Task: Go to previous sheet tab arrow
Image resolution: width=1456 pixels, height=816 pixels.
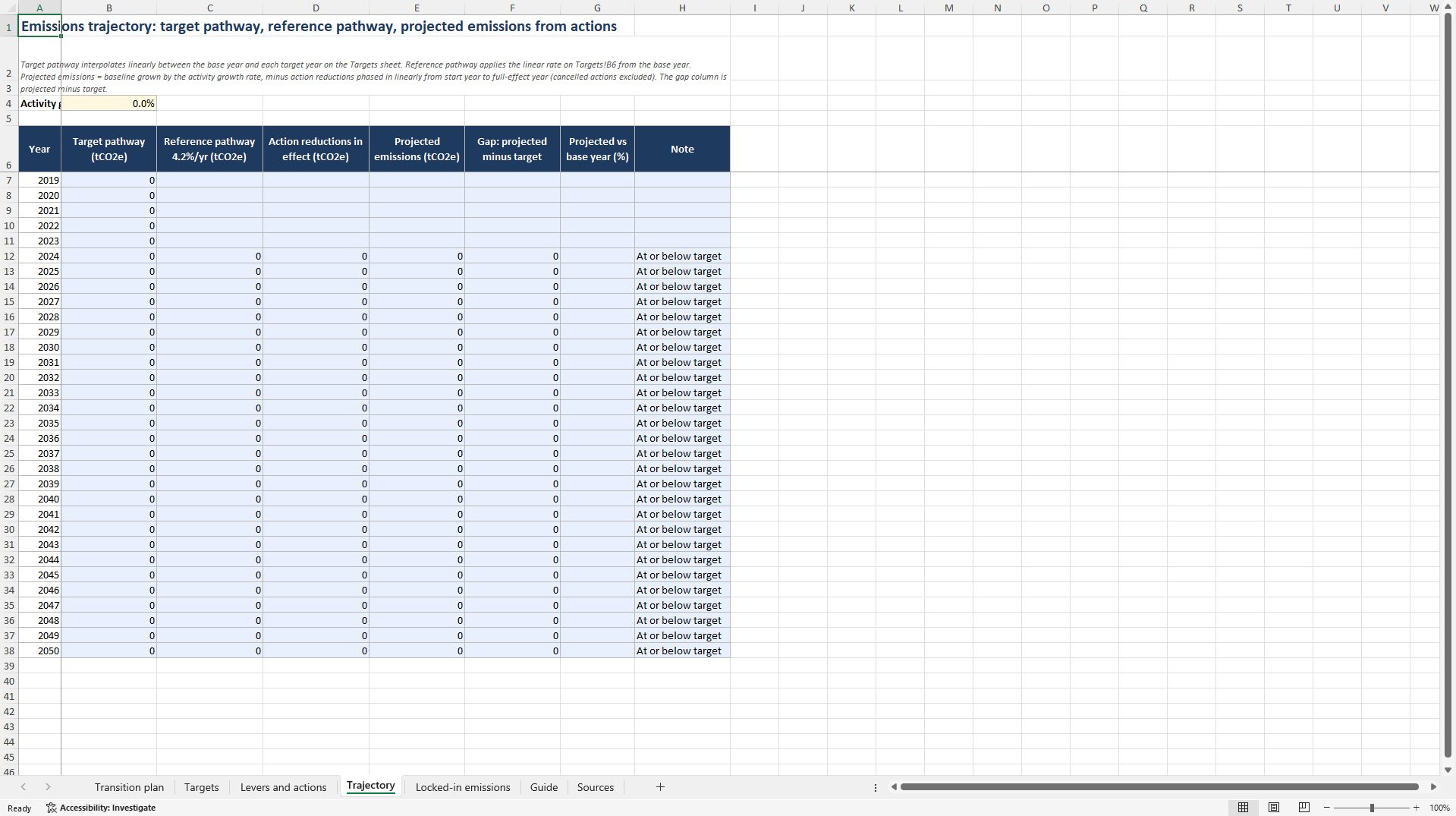Action: (x=24, y=787)
